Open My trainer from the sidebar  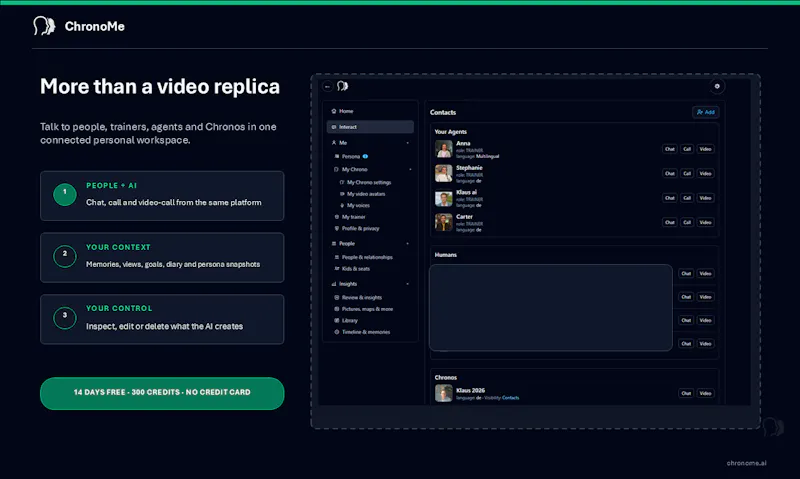[x=354, y=217]
